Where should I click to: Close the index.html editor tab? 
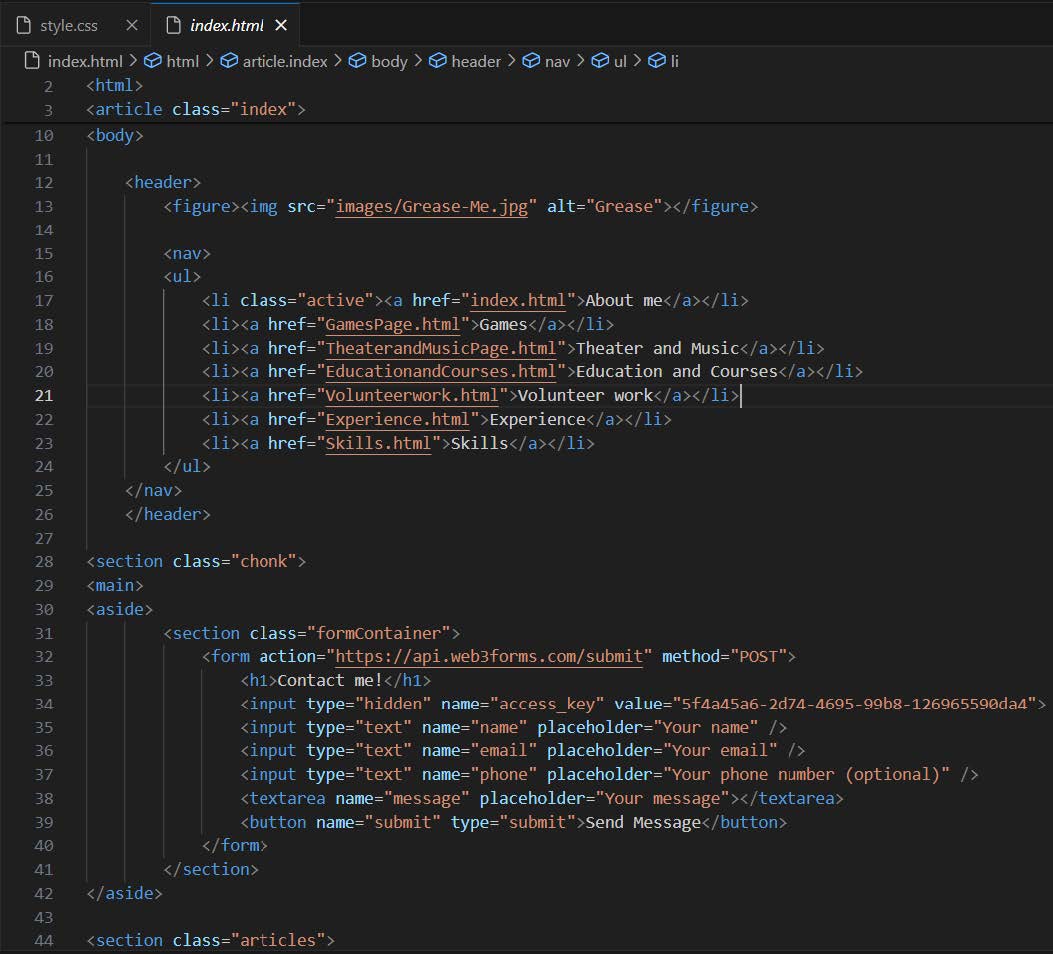pyautogui.click(x=281, y=25)
